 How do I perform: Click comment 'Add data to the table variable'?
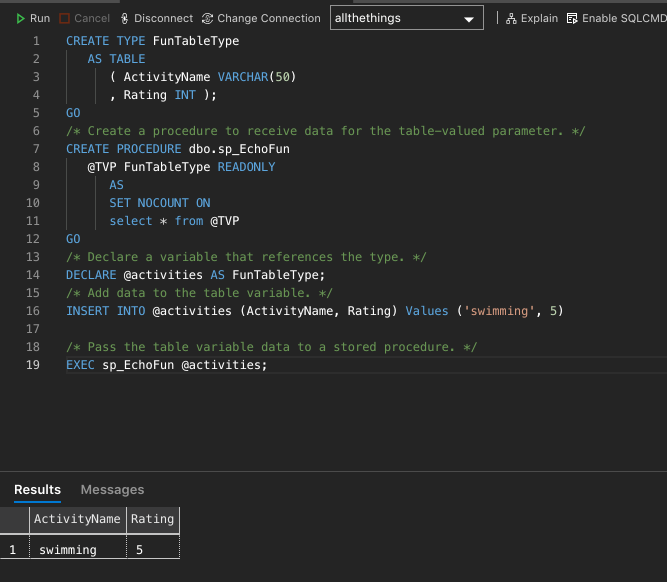199,293
